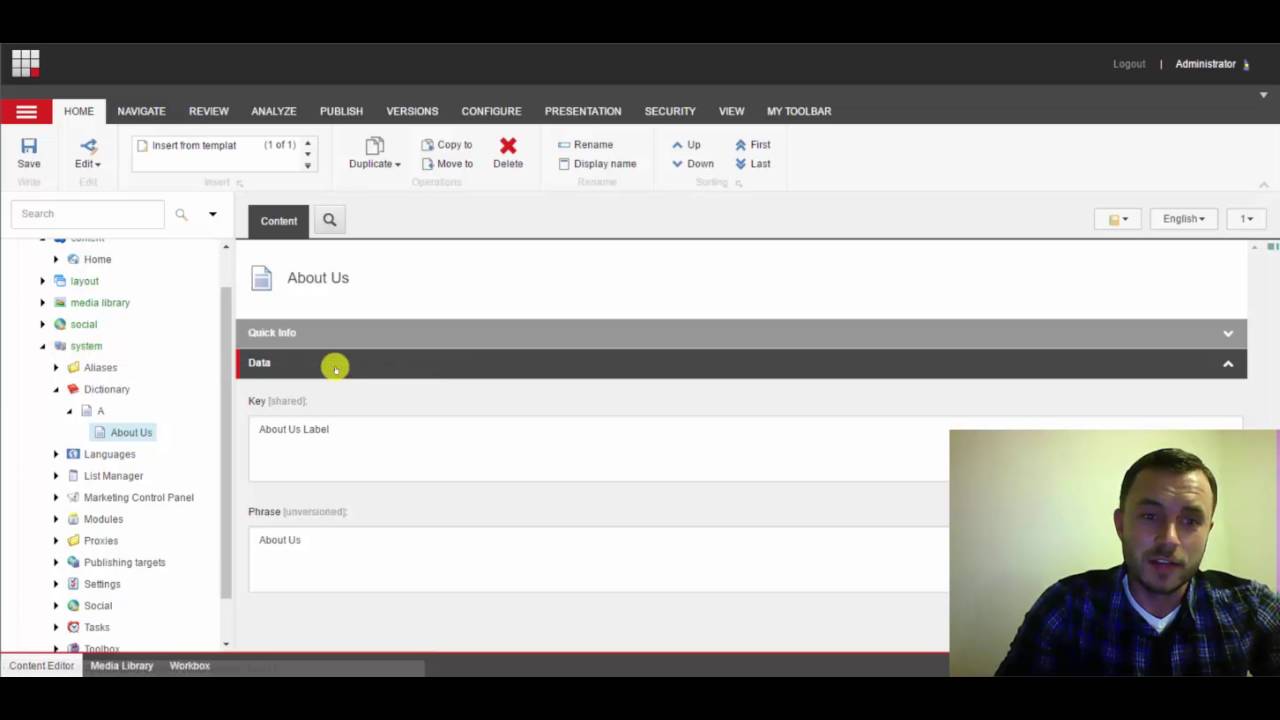Open the VIEW ribbon tab
1280x720 pixels.
[731, 111]
